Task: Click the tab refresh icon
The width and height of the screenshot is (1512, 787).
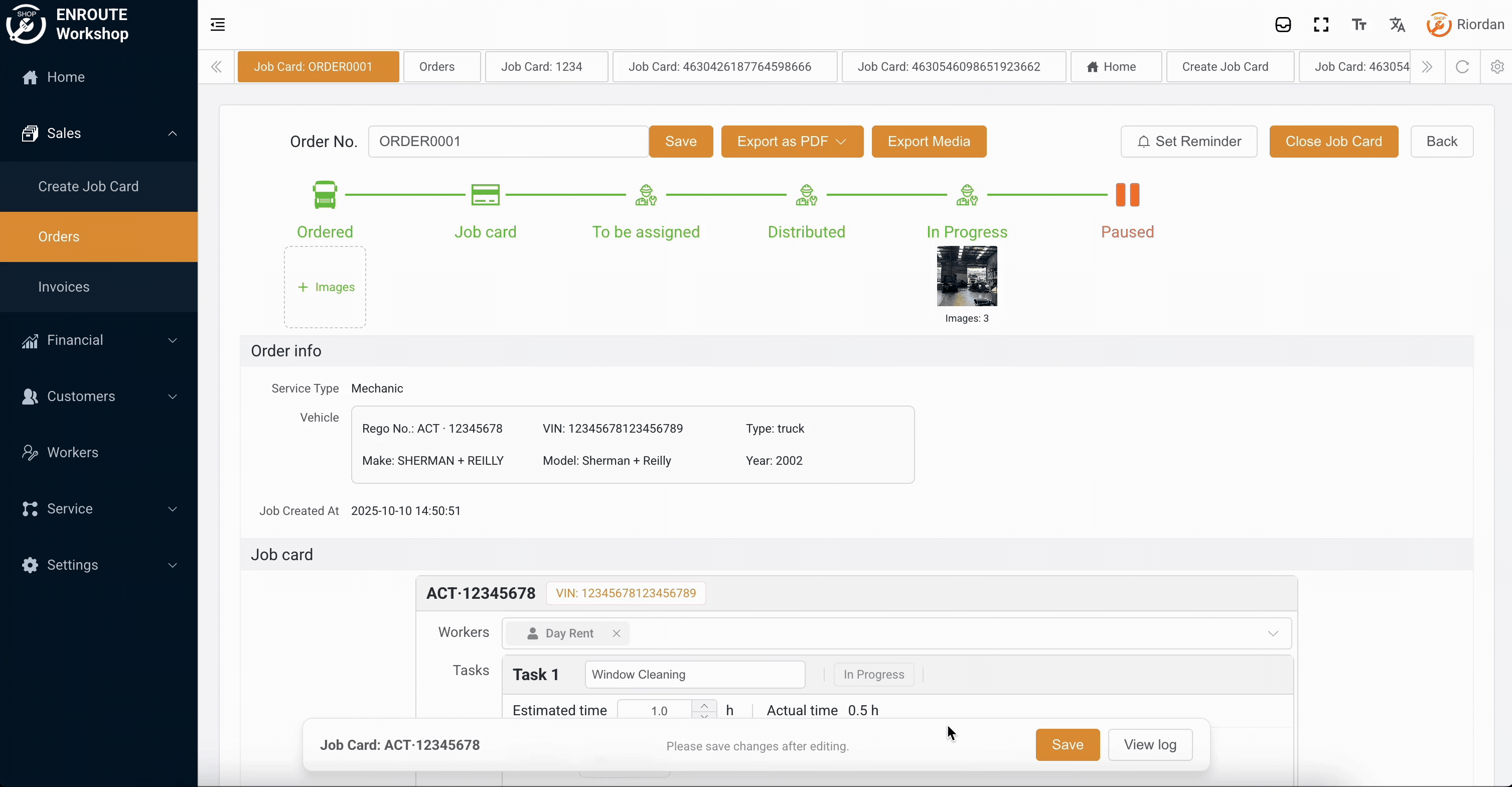Action: point(1462,67)
